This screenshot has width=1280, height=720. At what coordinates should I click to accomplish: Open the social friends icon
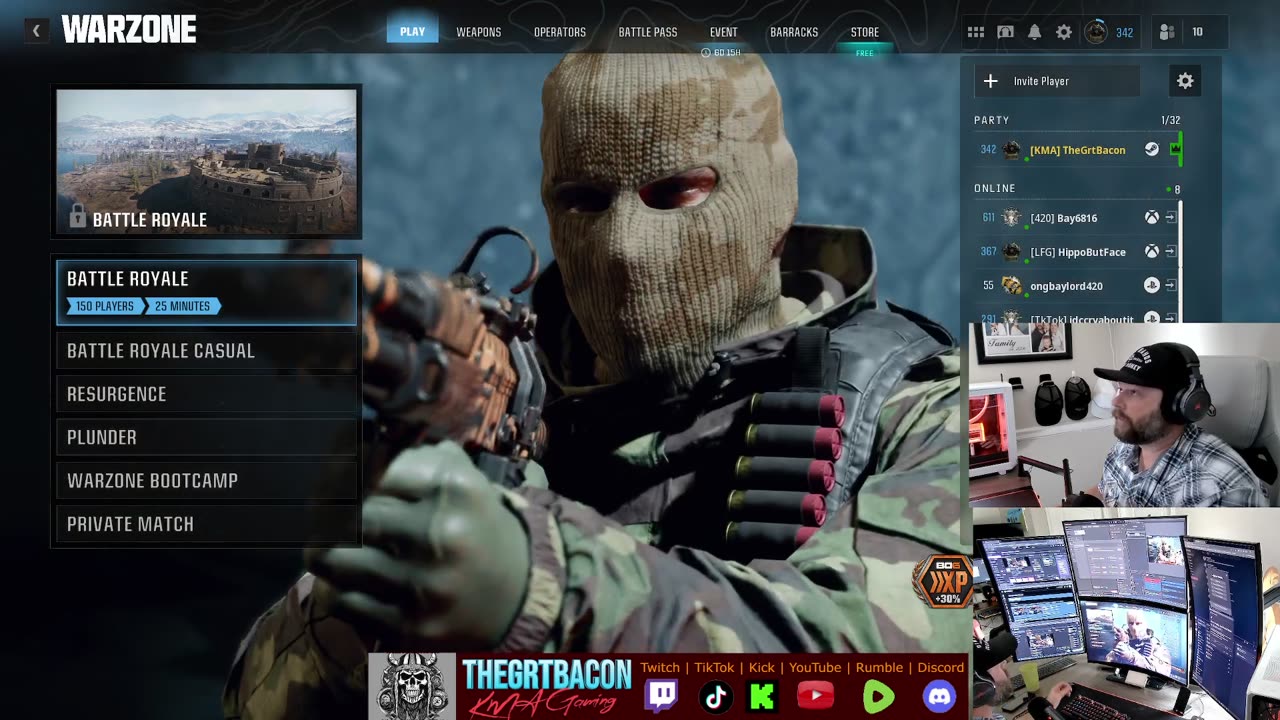[x=1166, y=32]
